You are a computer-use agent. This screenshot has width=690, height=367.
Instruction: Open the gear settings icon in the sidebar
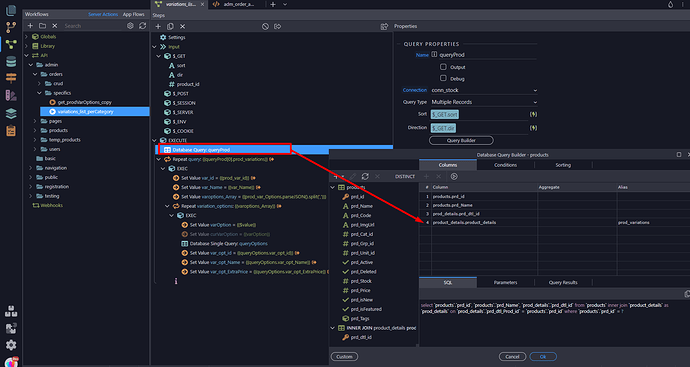[x=11, y=345]
